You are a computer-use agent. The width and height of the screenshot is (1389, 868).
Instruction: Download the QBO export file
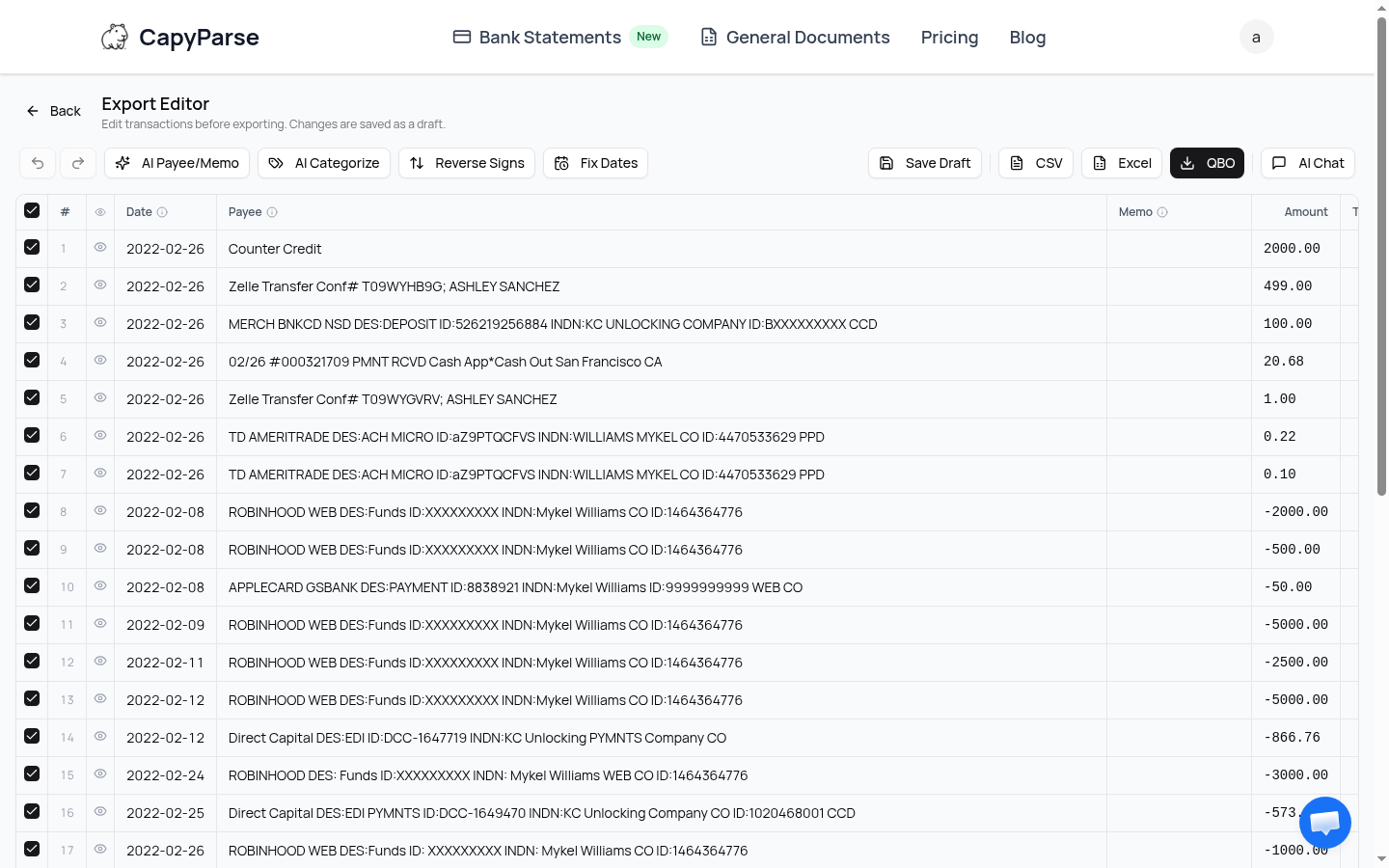(x=1207, y=163)
